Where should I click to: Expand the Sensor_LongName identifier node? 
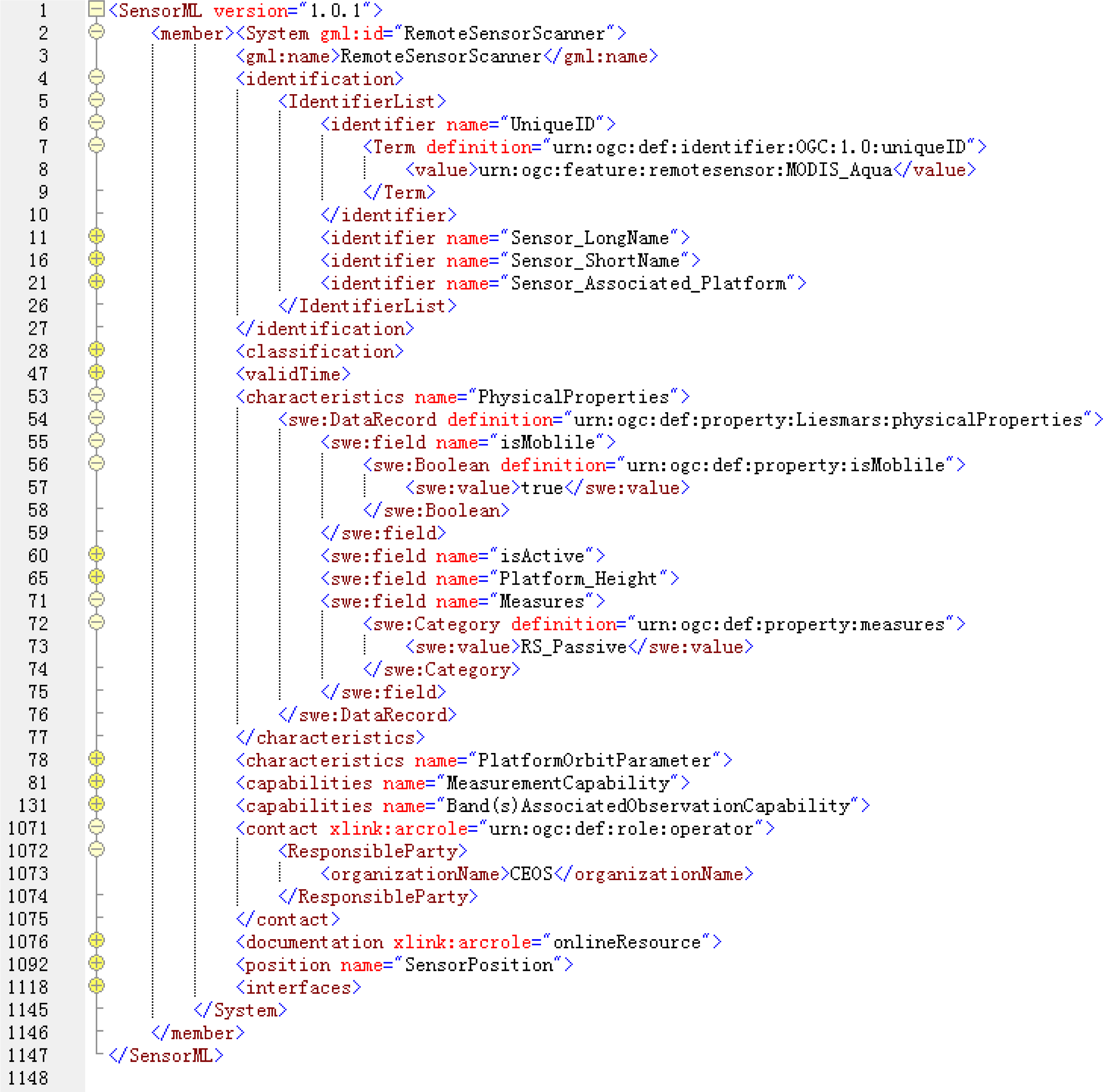96,236
